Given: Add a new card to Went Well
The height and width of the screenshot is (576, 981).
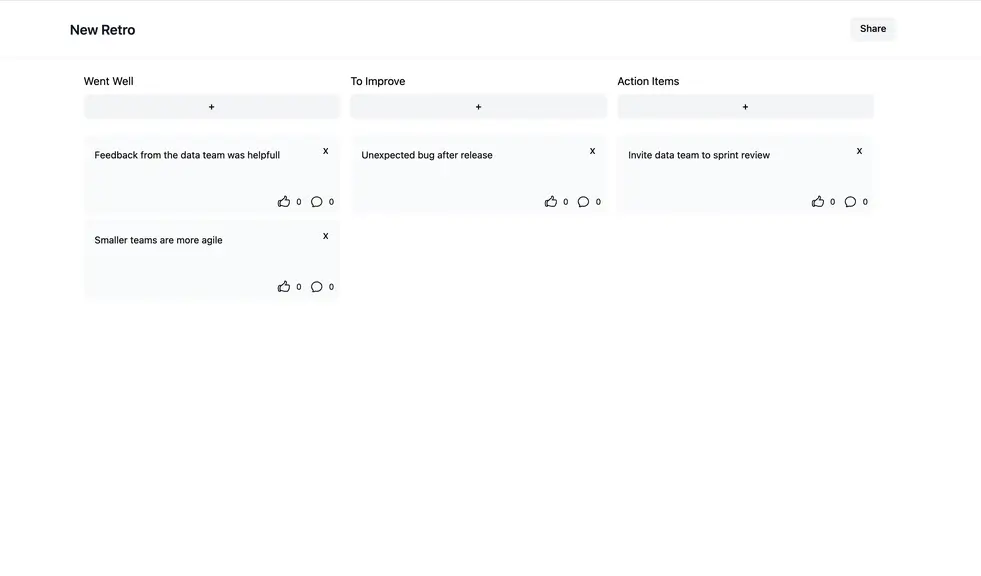Looking at the screenshot, I should point(211,107).
